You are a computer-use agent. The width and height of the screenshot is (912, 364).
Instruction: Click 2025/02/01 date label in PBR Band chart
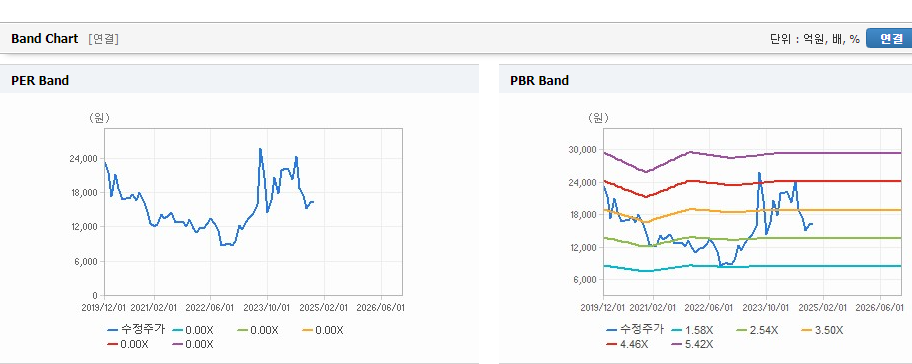coord(823,307)
